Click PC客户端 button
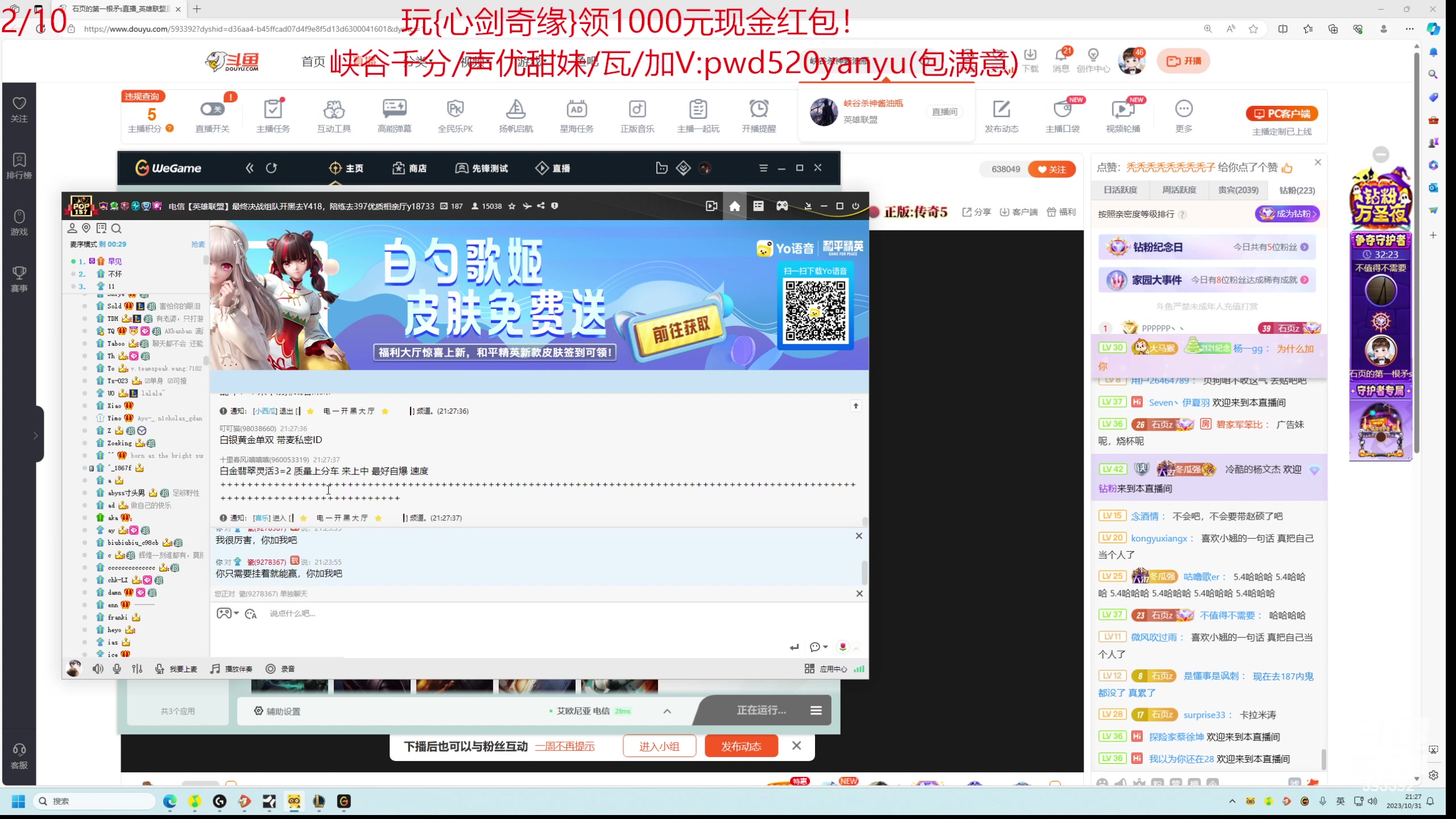Image resolution: width=1456 pixels, height=819 pixels. tap(1282, 114)
